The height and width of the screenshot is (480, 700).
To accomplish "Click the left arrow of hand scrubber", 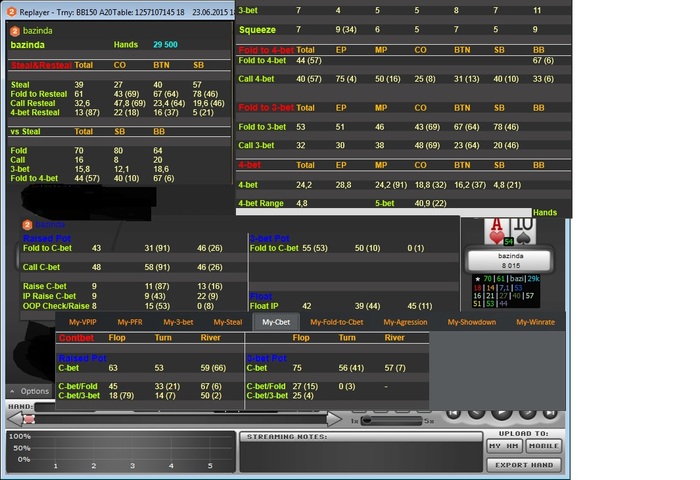I will pos(15,419).
